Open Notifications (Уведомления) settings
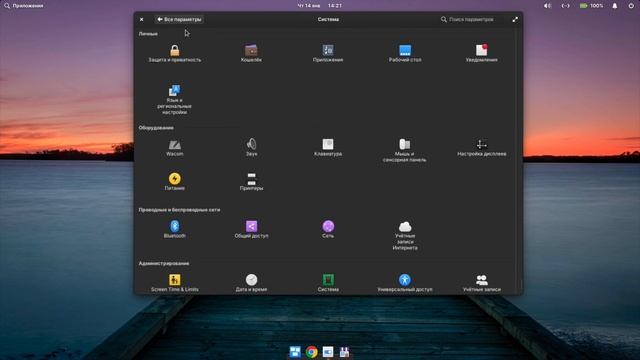The height and width of the screenshot is (360, 640). click(482, 53)
